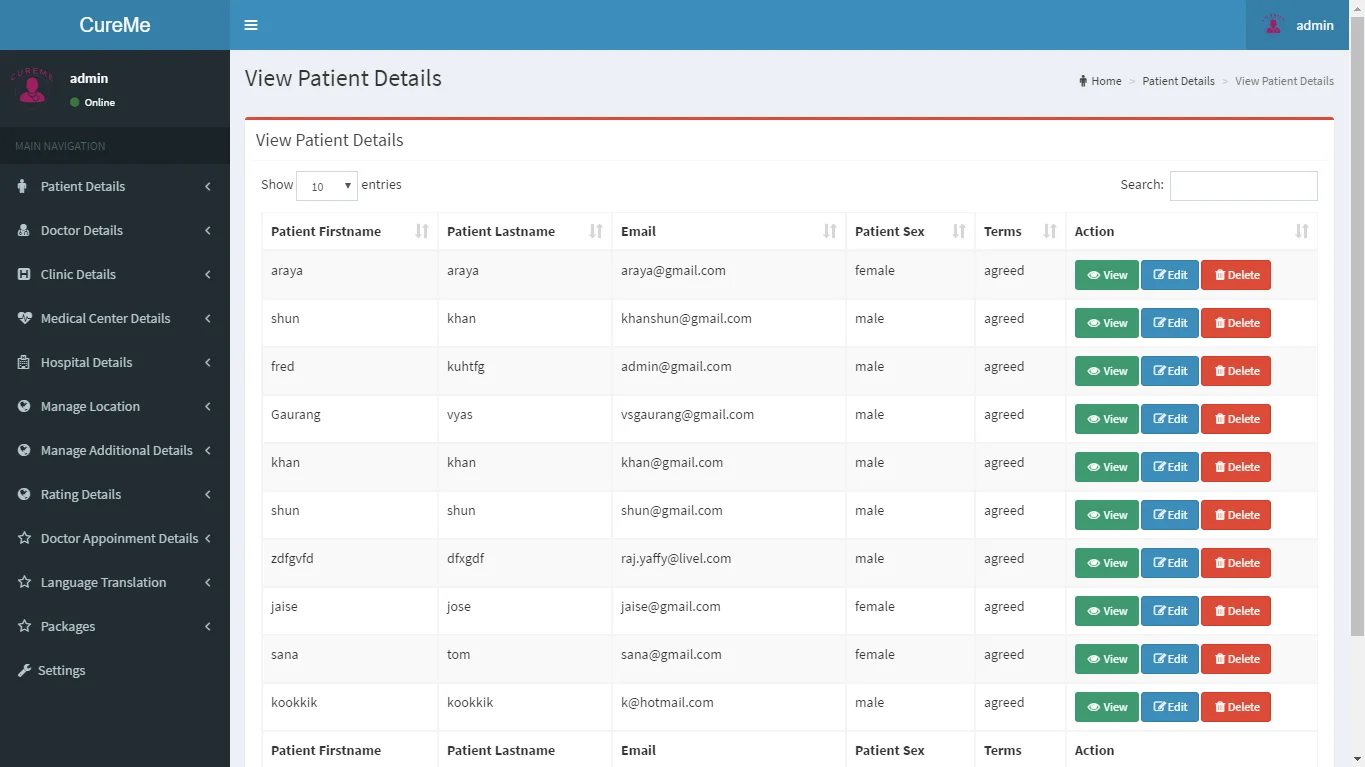This screenshot has width=1365, height=767.
Task: Click the CureMe logo avatar in the sidebar
Action: (x=32, y=86)
